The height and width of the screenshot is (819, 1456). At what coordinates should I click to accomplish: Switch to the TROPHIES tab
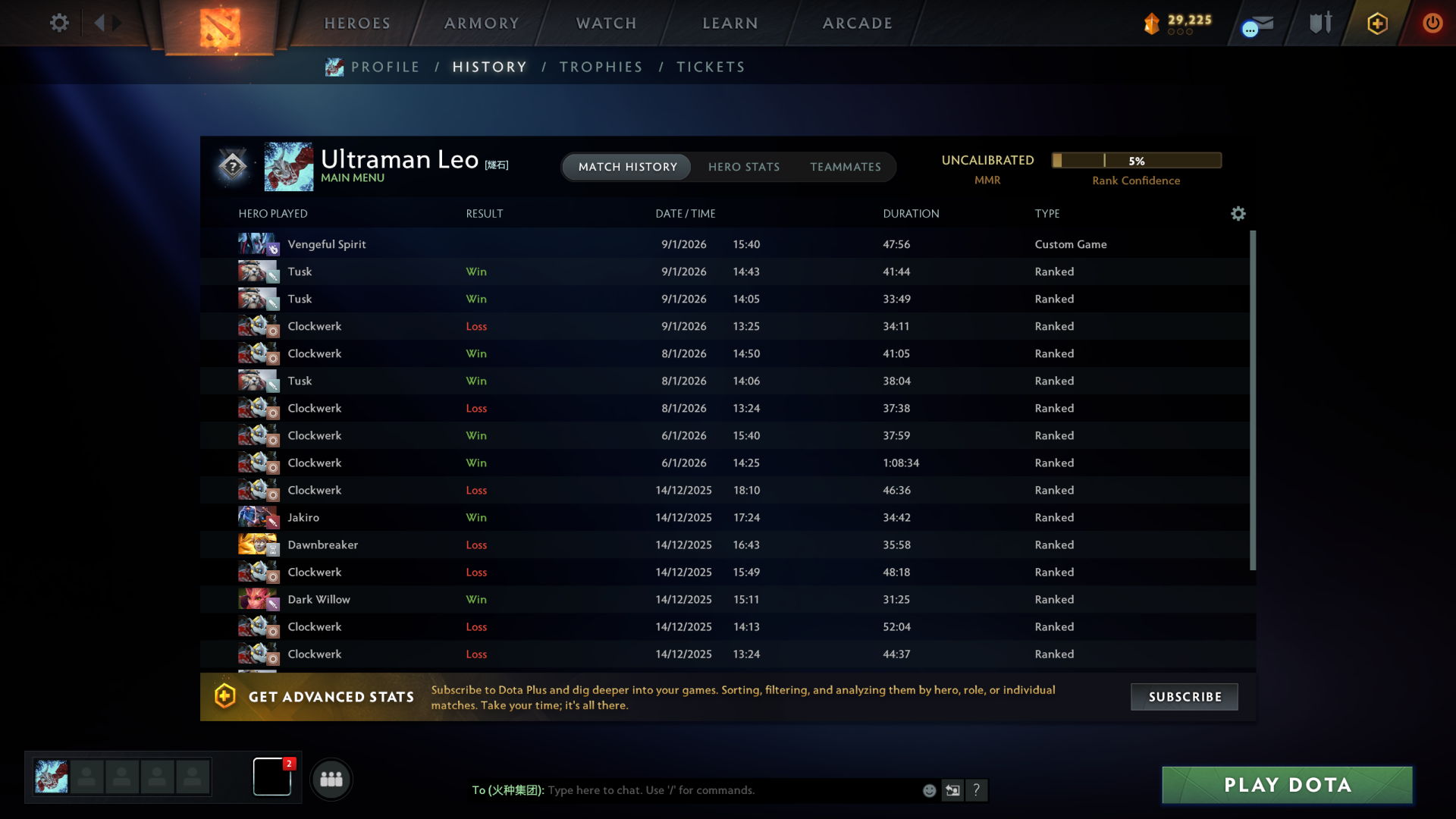(601, 67)
